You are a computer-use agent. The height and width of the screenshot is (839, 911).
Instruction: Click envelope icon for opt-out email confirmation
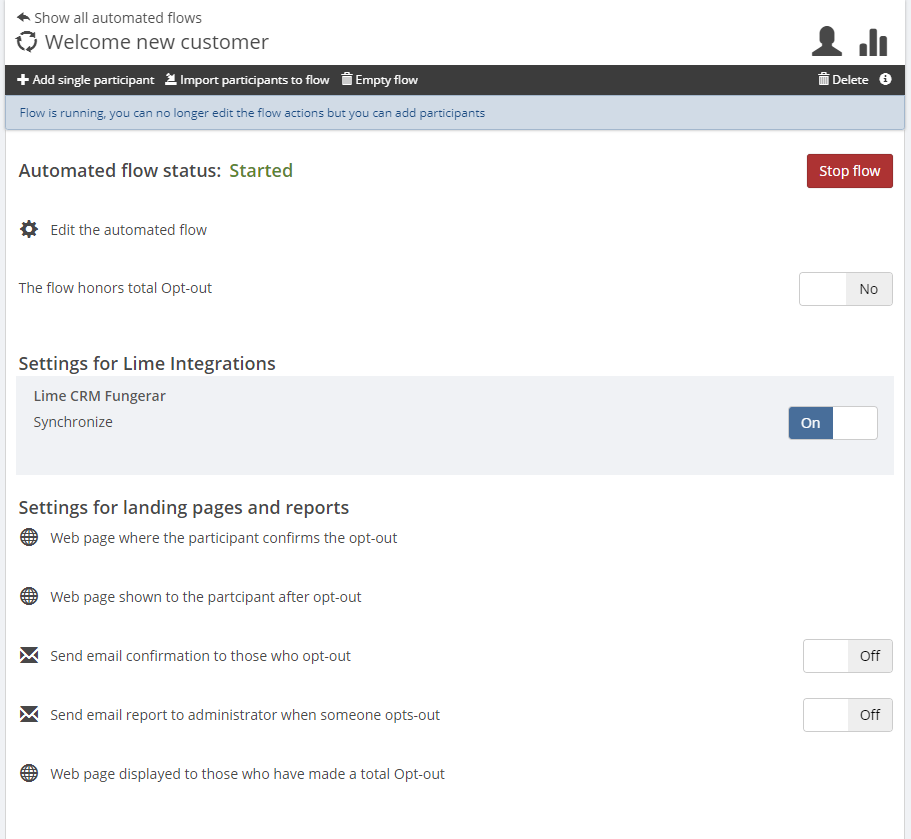tap(29, 656)
